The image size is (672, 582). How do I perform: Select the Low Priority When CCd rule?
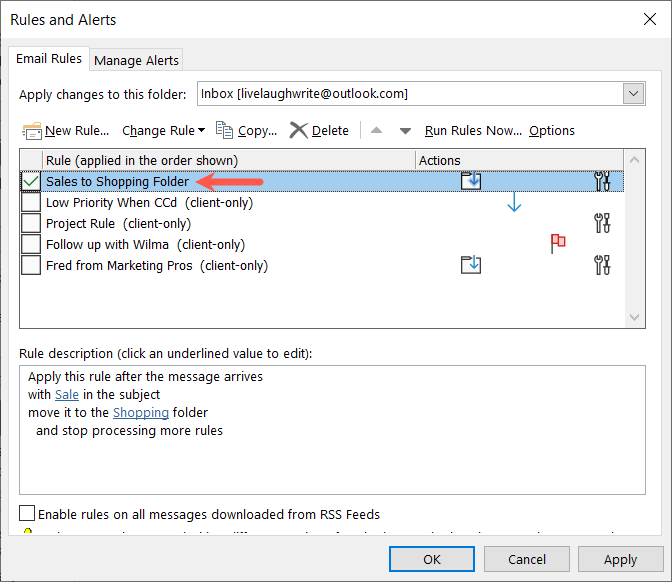[x=149, y=202]
